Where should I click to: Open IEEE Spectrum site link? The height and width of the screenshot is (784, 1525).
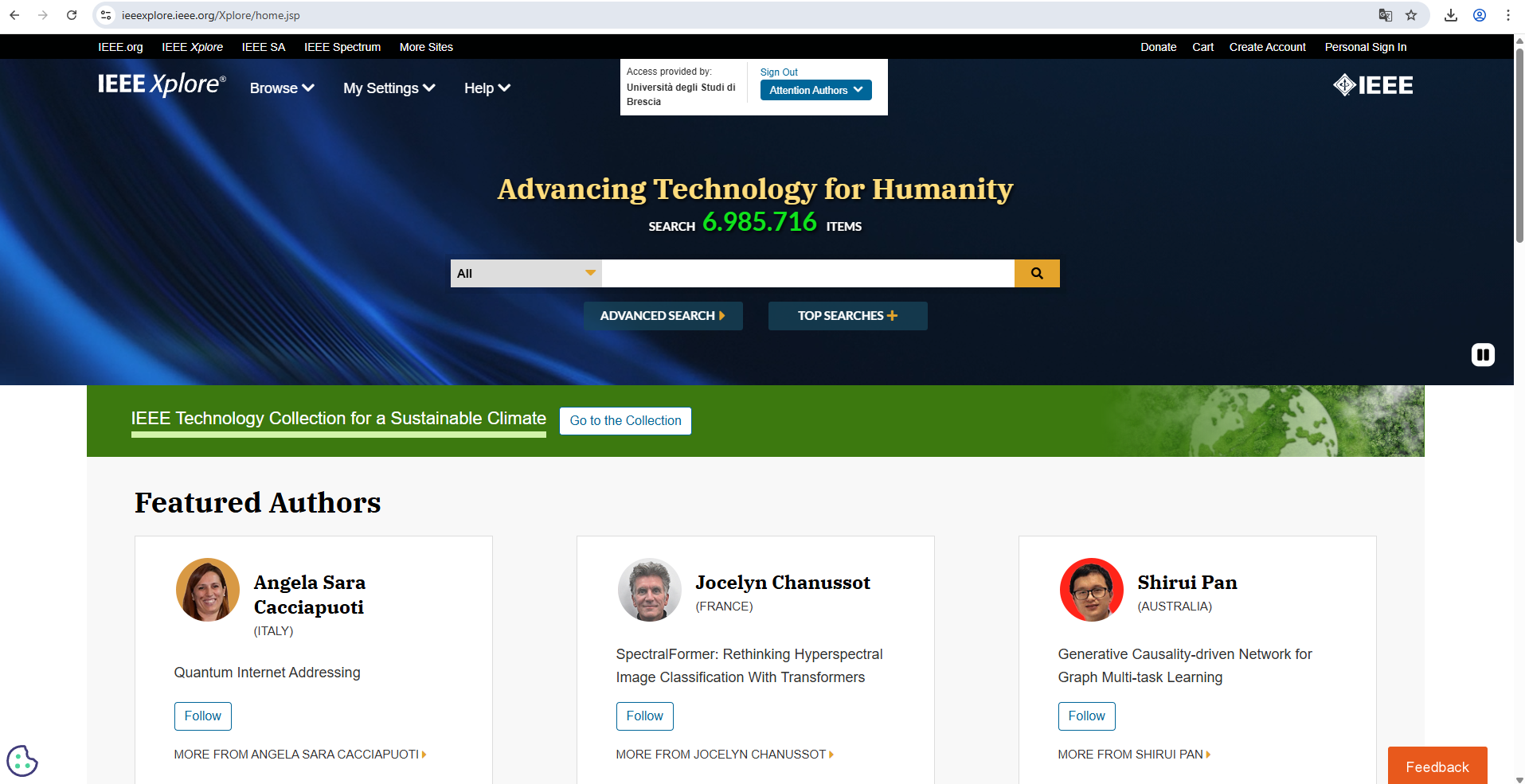tap(342, 47)
